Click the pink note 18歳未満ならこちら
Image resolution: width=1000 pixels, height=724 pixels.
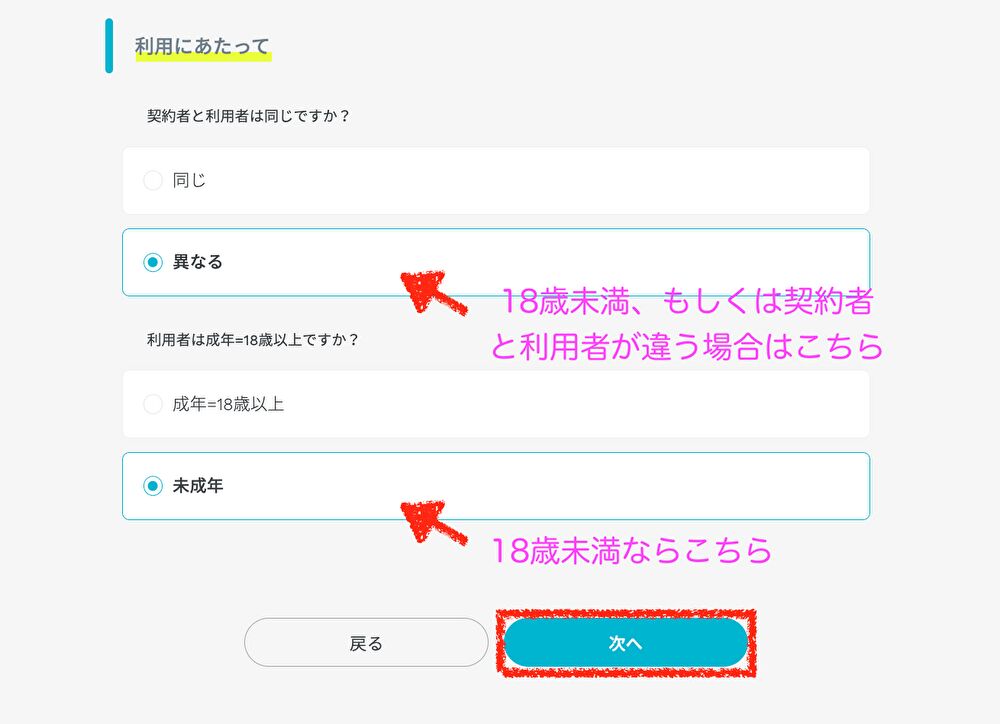tap(631, 550)
